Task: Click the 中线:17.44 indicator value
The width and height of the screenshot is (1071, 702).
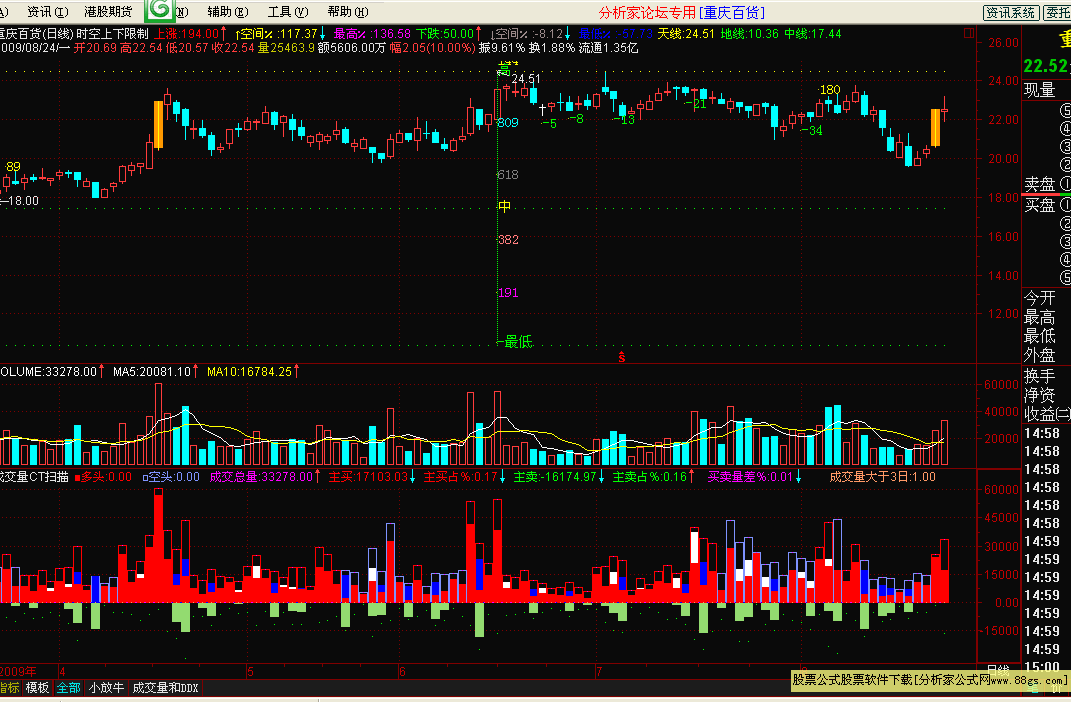Action: pyautogui.click(x=813, y=33)
